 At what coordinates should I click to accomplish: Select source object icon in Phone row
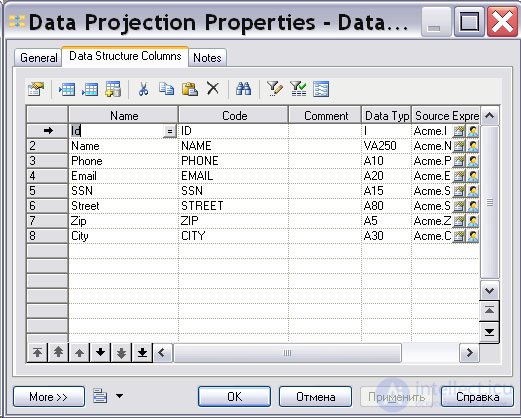[473, 161]
